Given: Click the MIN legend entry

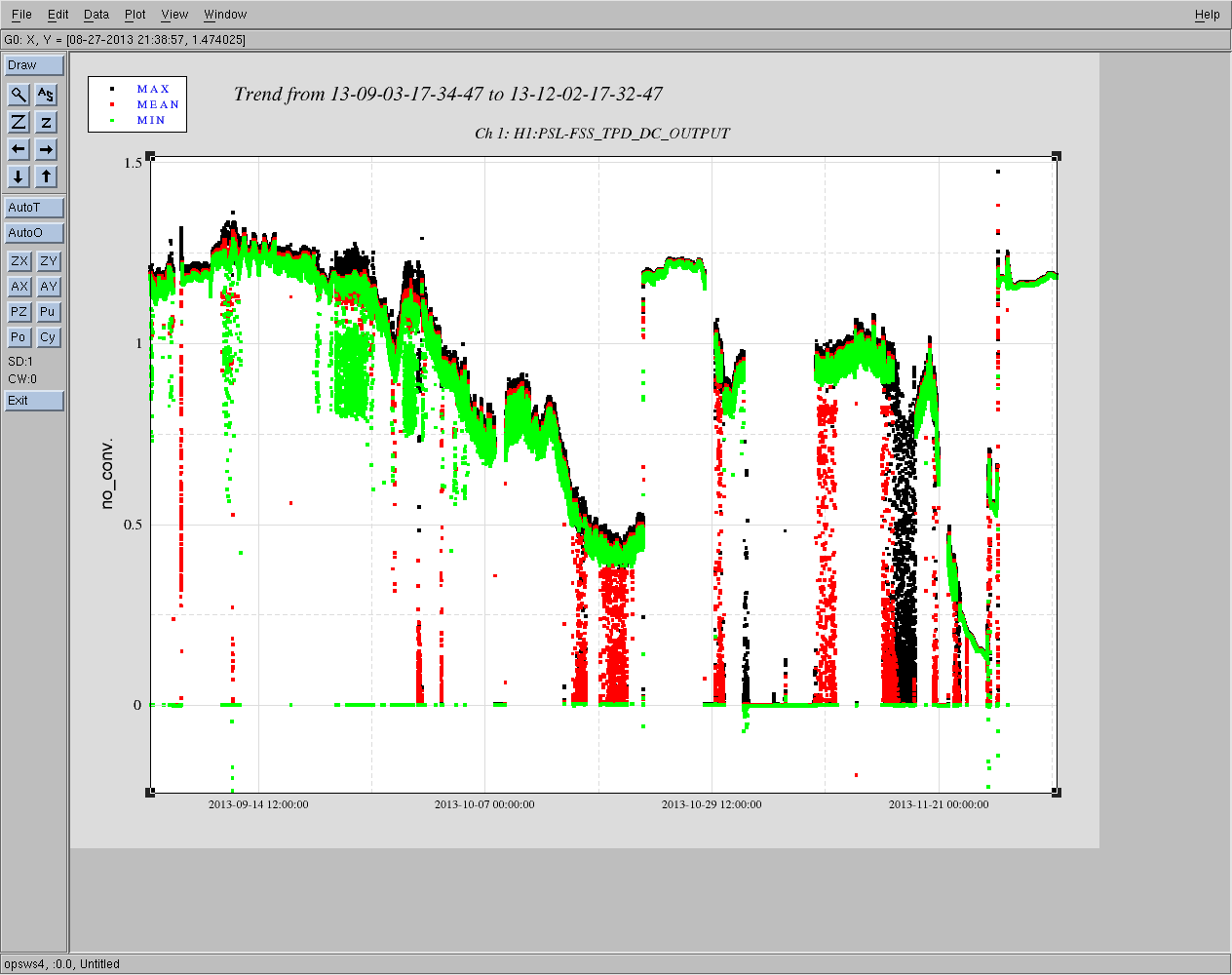Looking at the screenshot, I should (x=151, y=120).
